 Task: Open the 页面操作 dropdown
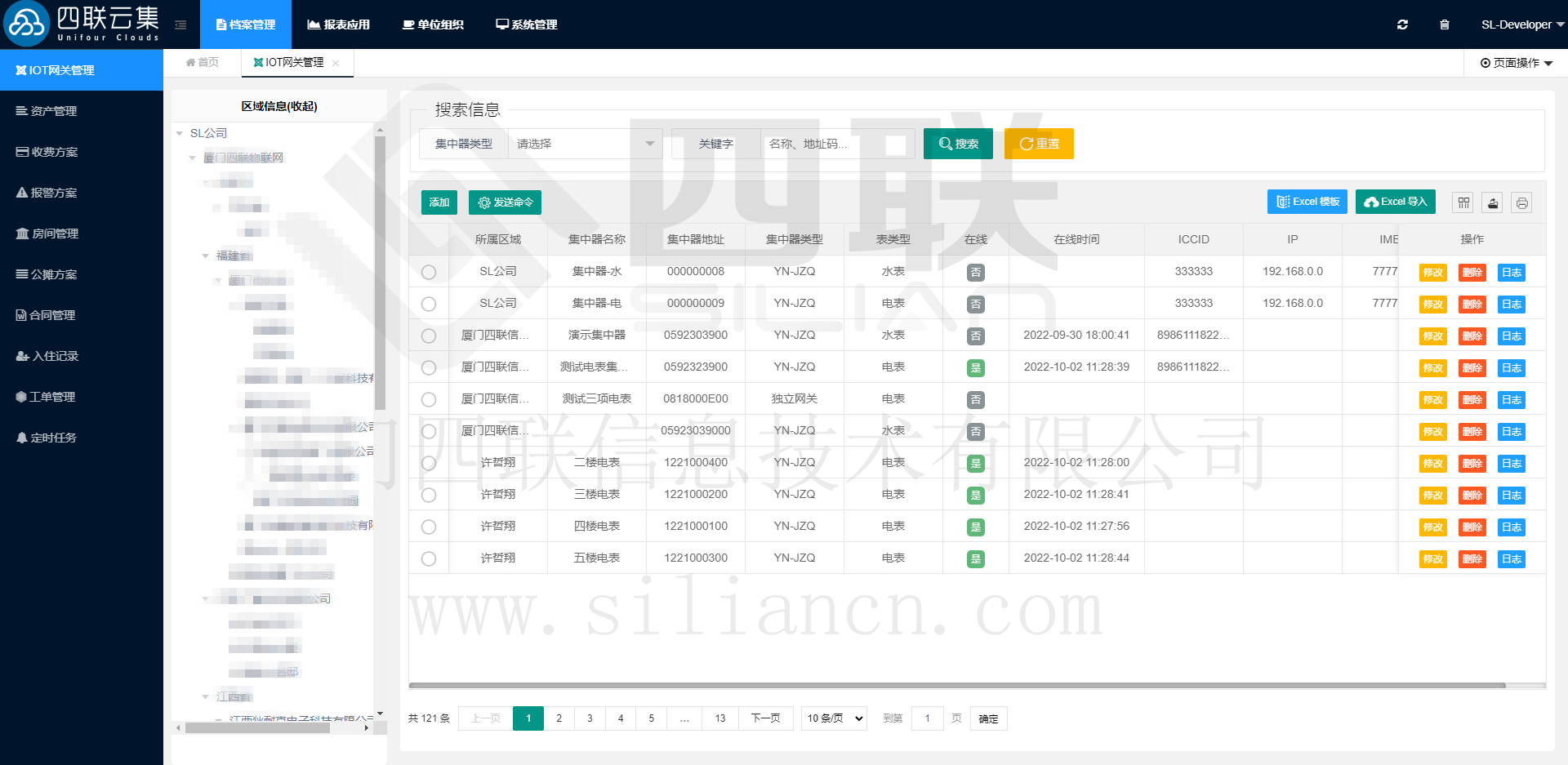click(x=1517, y=63)
